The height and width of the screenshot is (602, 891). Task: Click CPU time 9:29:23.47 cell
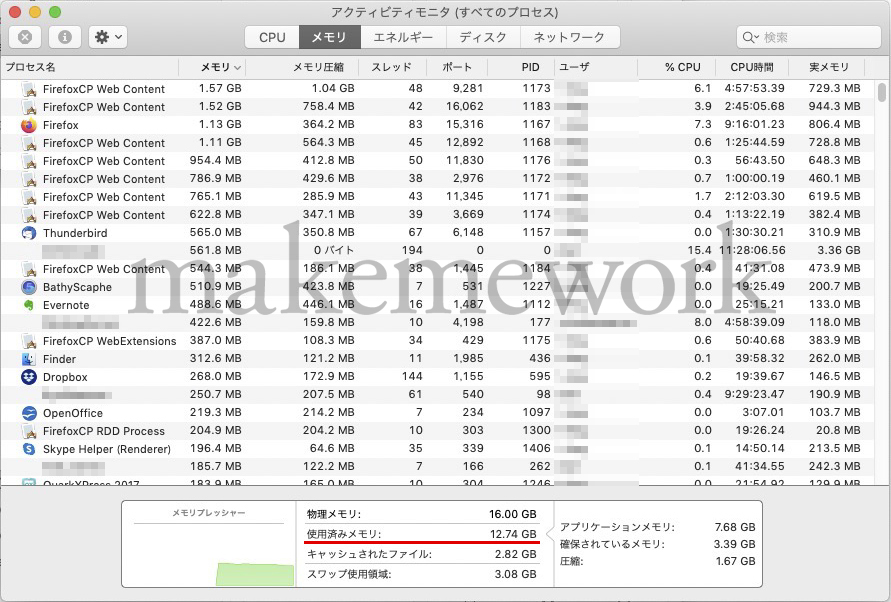(755, 395)
